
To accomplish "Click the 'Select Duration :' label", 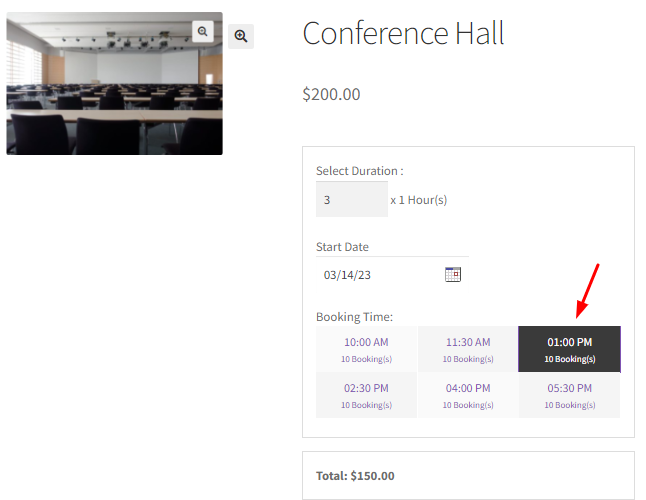I will (359, 171).
